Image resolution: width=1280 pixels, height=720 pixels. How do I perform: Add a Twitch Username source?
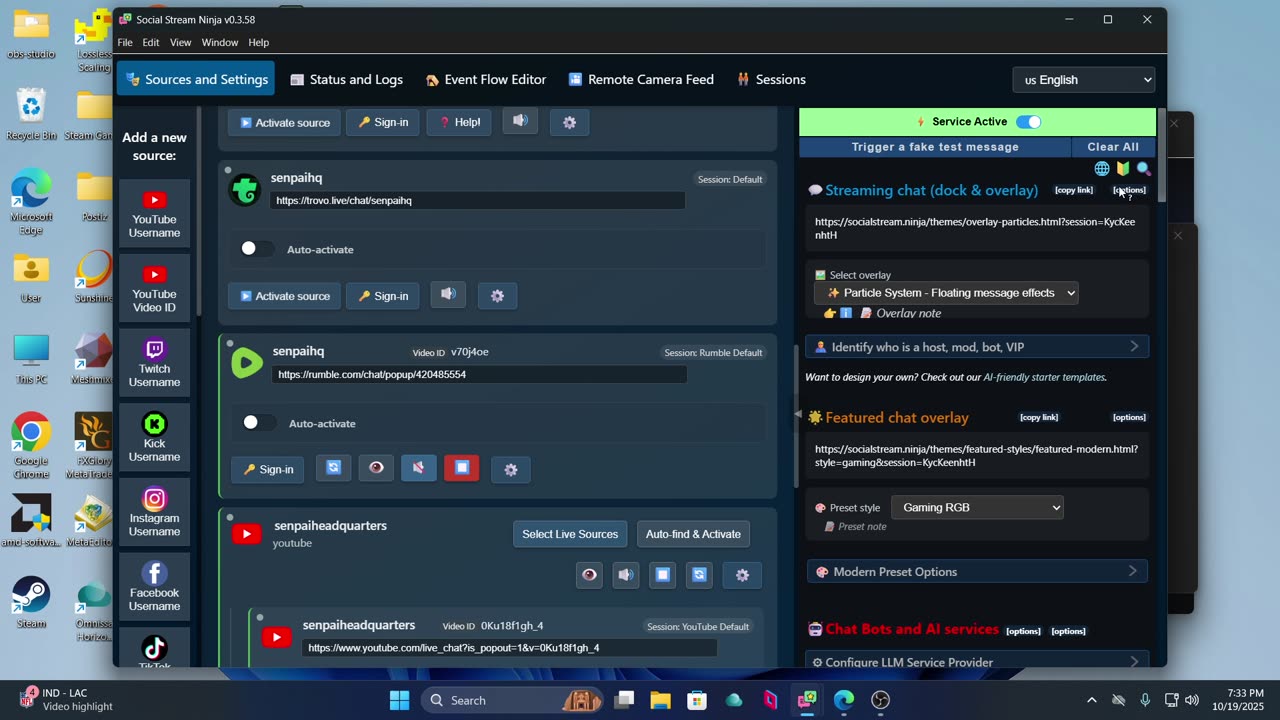(154, 364)
